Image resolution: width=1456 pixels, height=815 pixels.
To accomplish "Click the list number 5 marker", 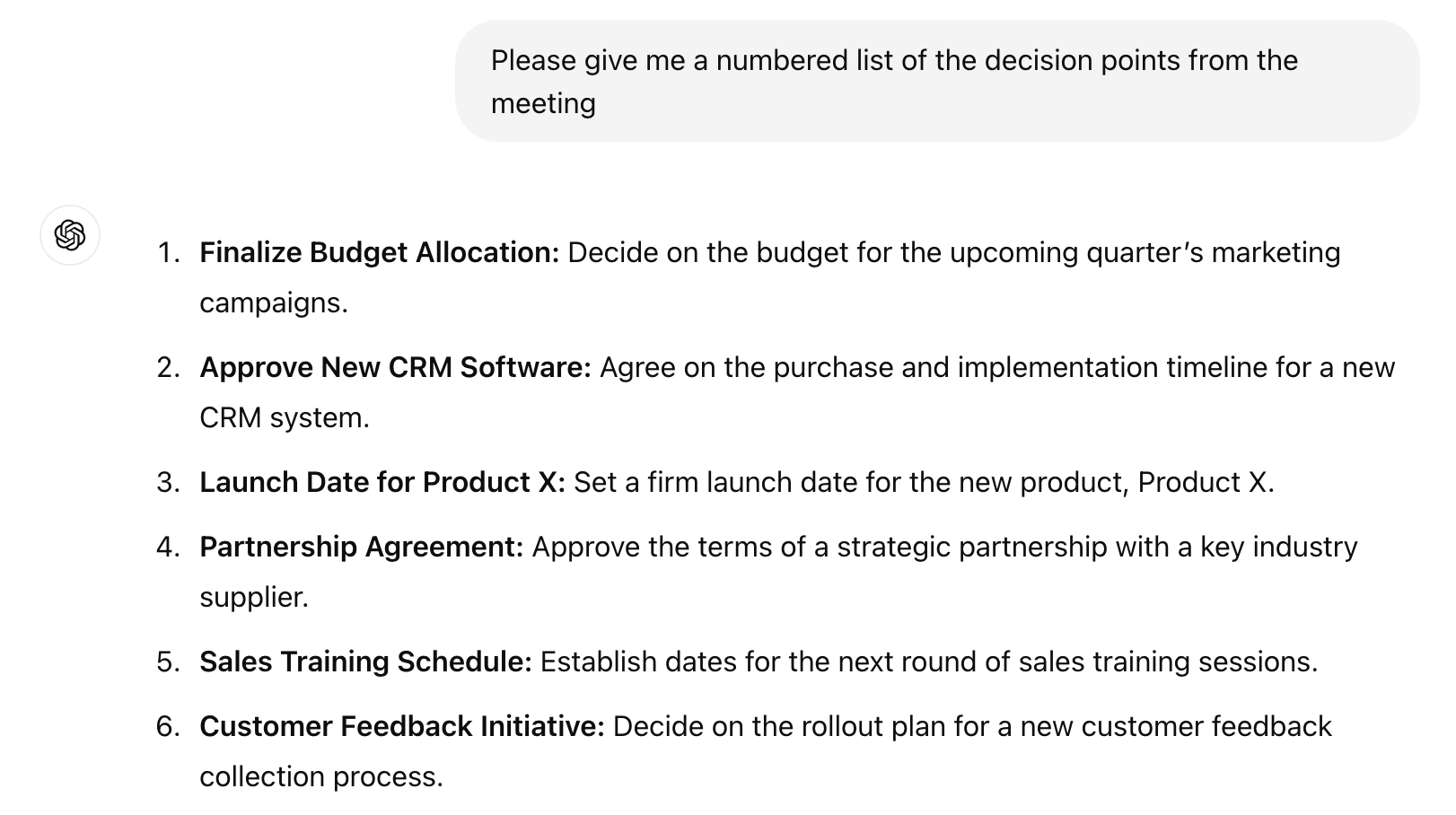I will 168,662.
